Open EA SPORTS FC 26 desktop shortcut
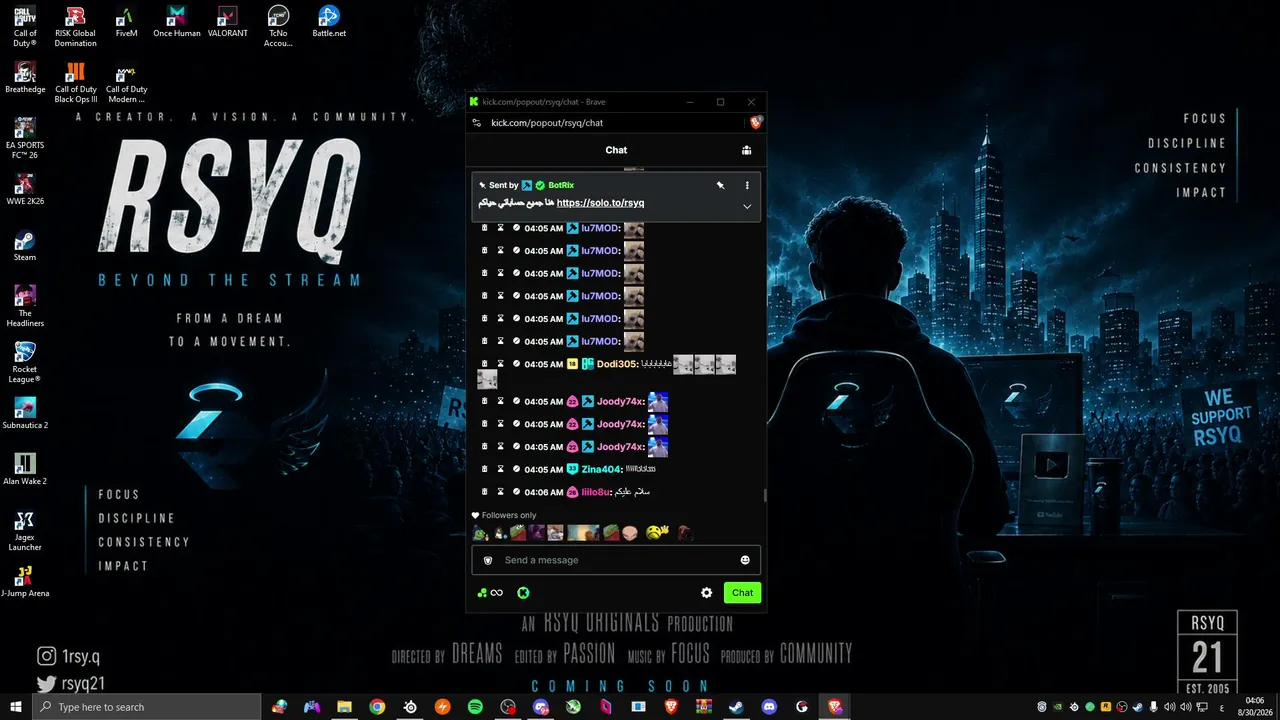Image resolution: width=1280 pixels, height=720 pixels. point(25,139)
